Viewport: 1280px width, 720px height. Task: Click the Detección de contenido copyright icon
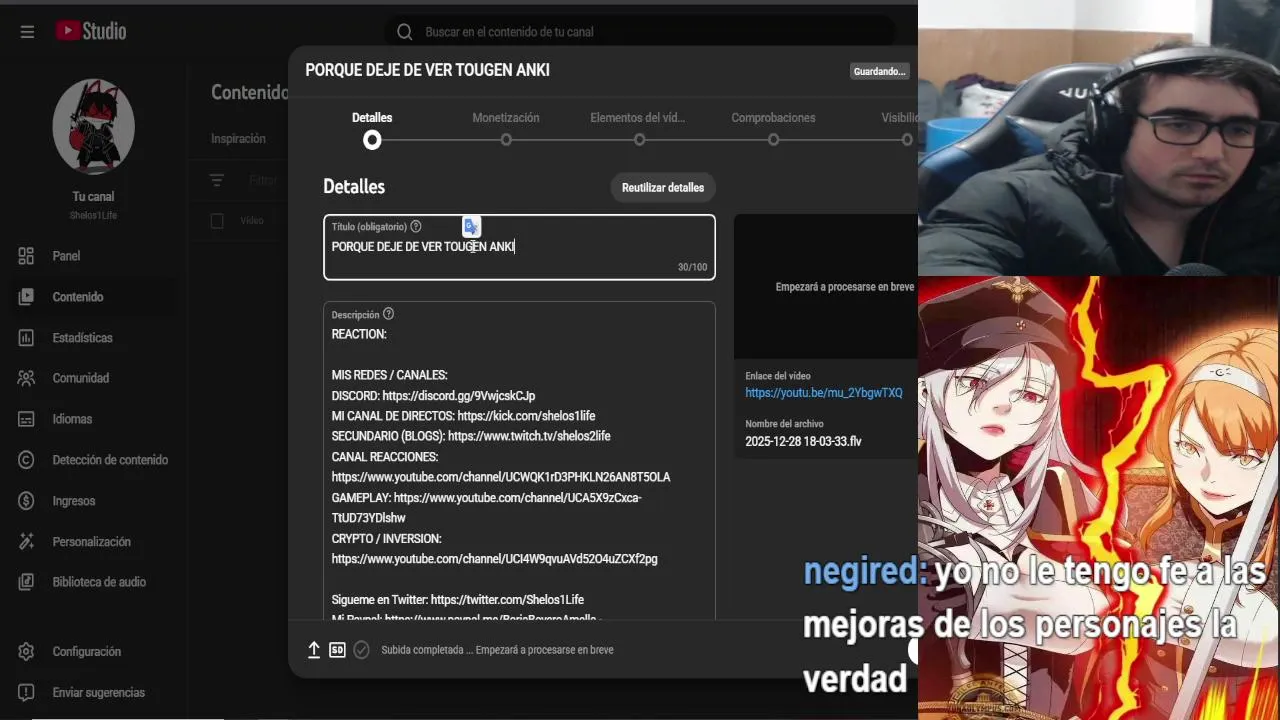click(26, 460)
